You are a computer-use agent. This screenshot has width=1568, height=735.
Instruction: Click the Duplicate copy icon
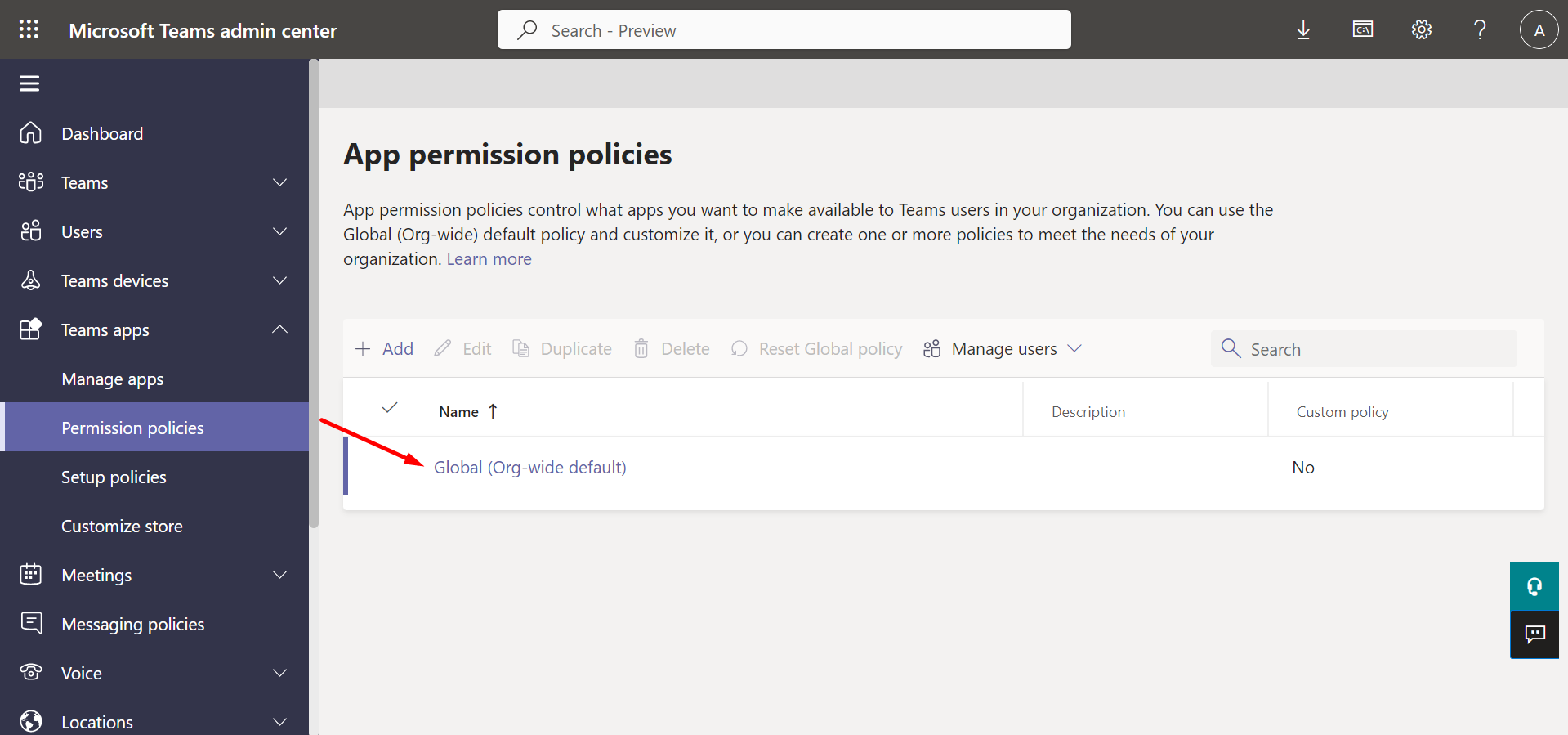(520, 349)
